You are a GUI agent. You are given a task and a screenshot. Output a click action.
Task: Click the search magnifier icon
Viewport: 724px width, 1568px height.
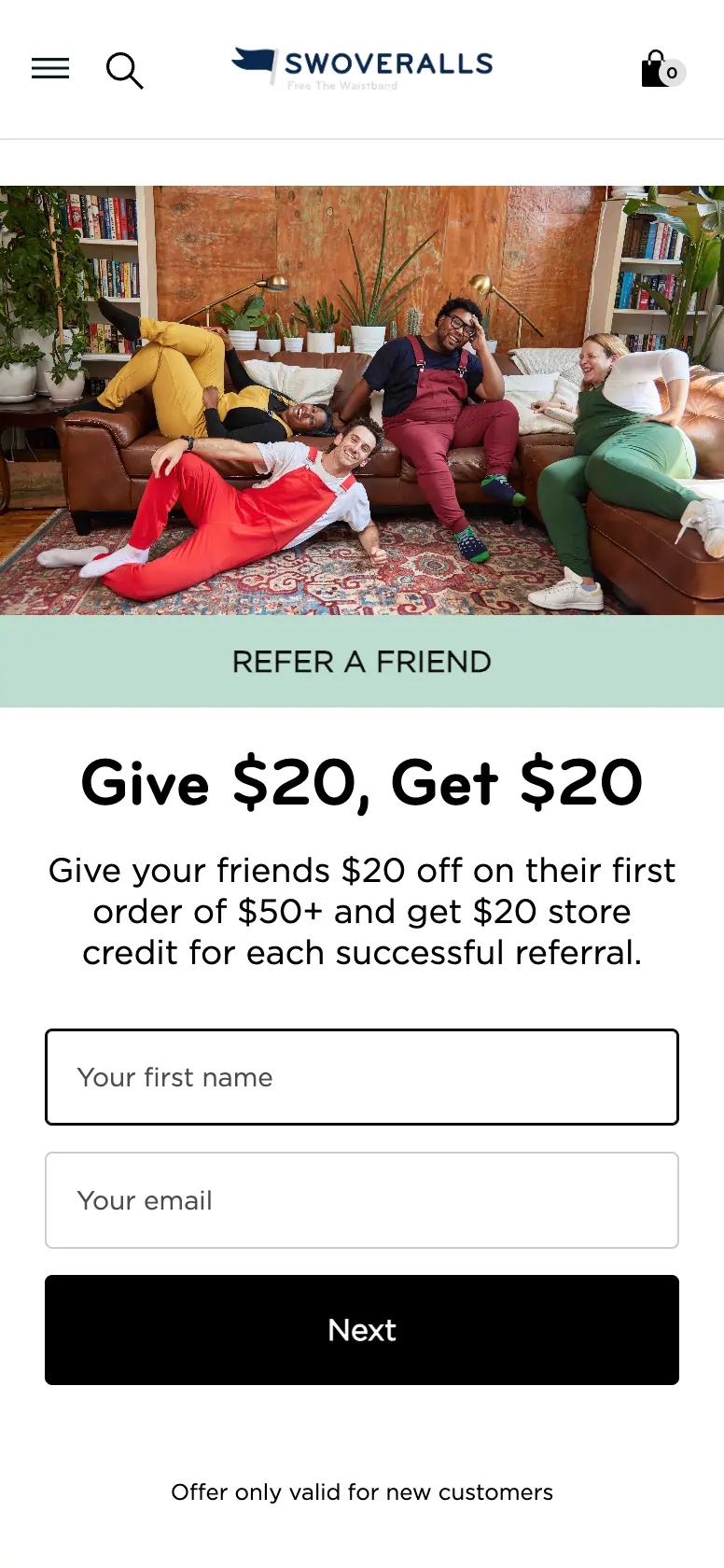pyautogui.click(x=124, y=70)
